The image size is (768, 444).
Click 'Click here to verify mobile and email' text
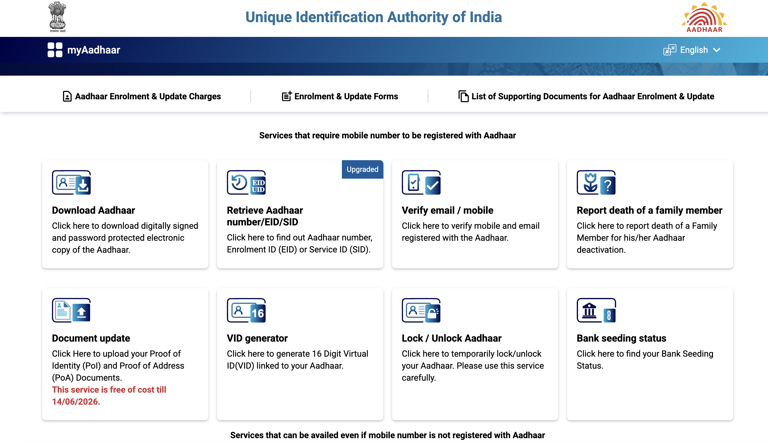(471, 232)
